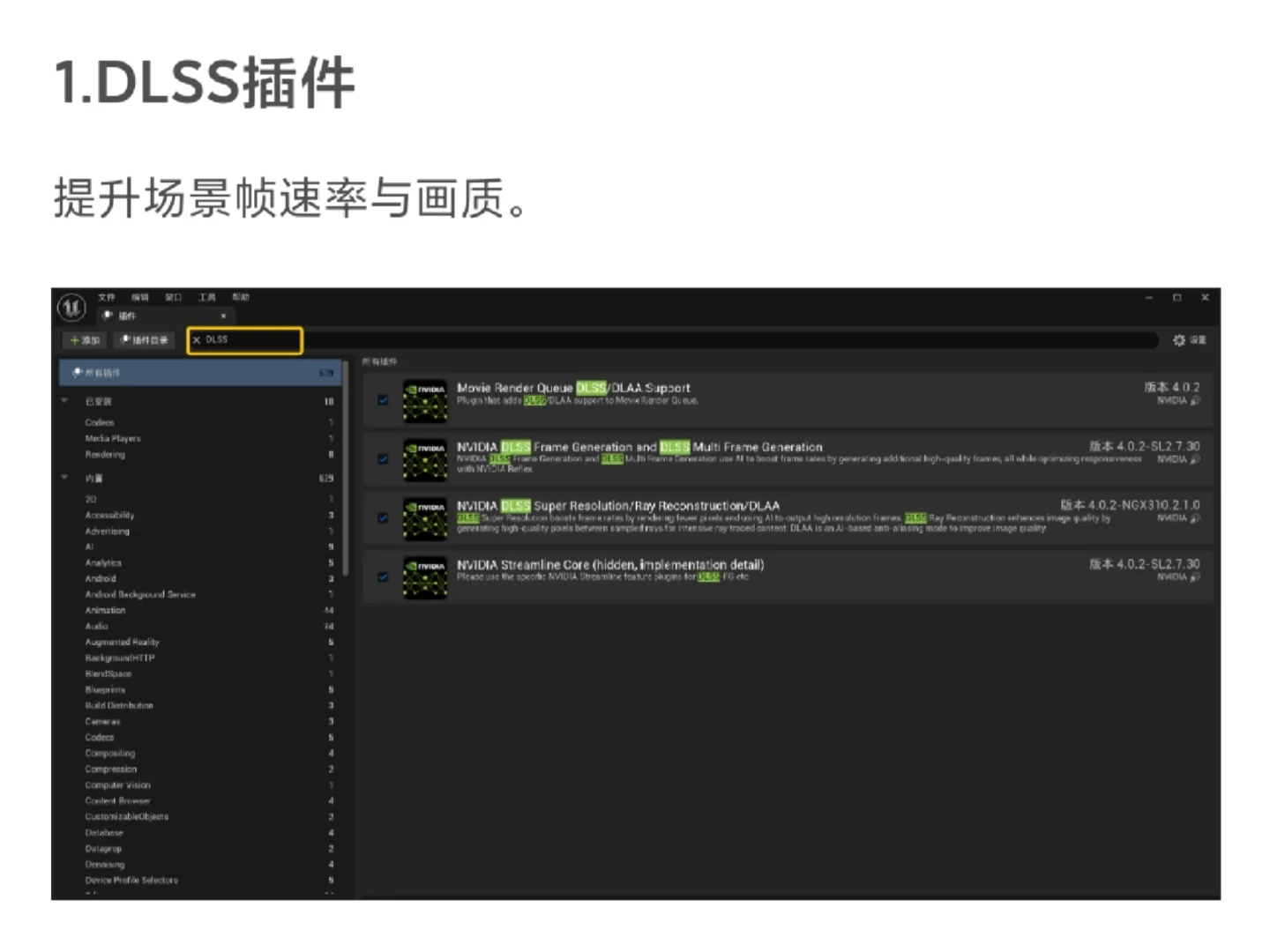Disable the Movie Render Queue DLSS/DLAA Support plugin
Viewport: 1270px width, 952px height.
(383, 400)
